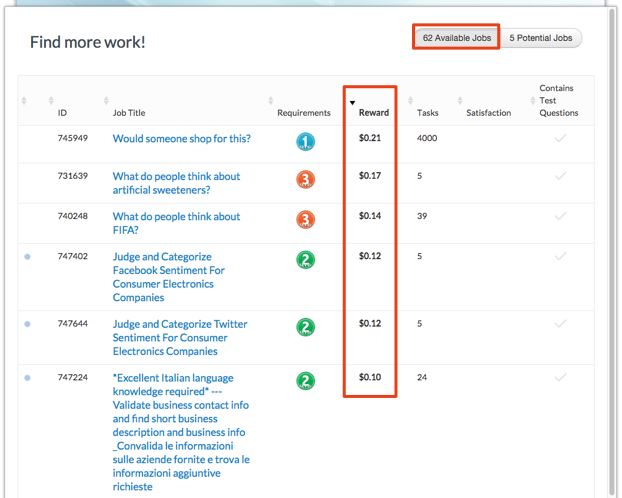622x498 pixels.
Task: Click the blue dot beside job 747644
Action: pyautogui.click(x=27, y=324)
